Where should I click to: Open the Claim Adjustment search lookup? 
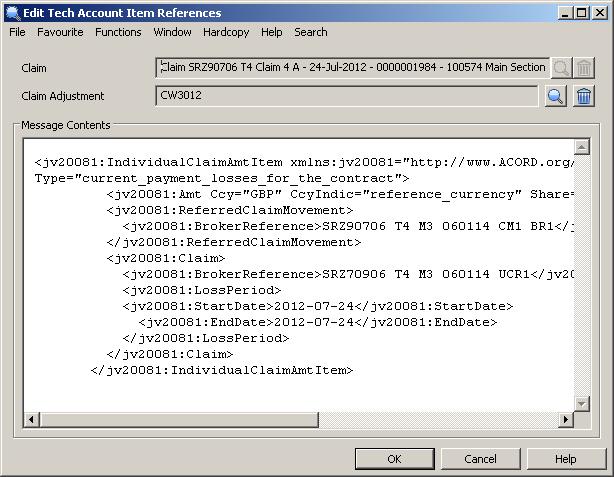[x=556, y=96]
